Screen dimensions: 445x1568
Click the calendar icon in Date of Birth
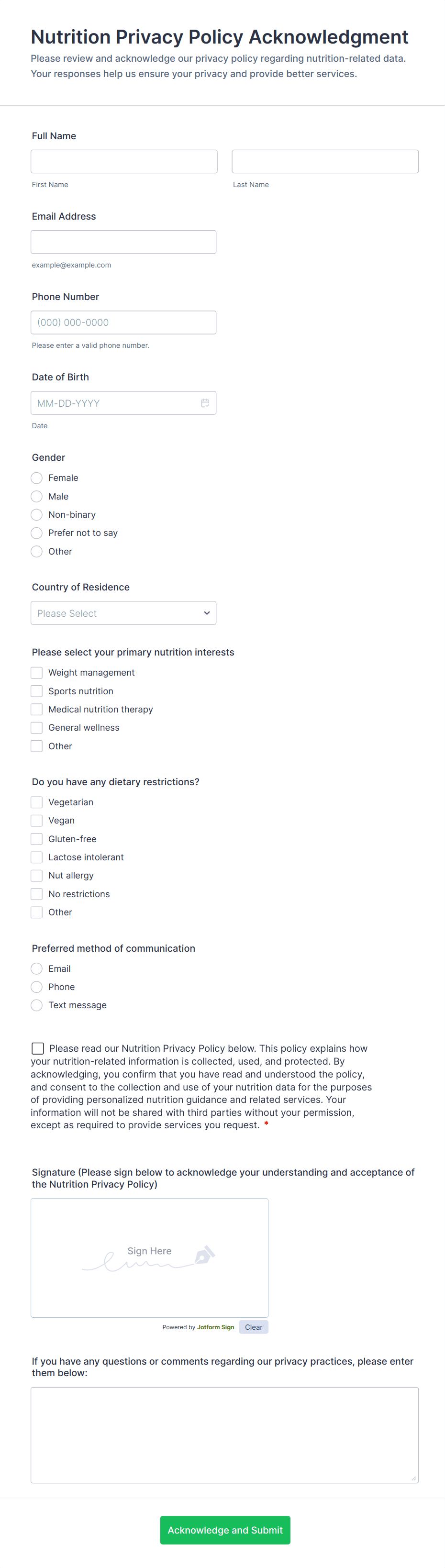tap(205, 403)
